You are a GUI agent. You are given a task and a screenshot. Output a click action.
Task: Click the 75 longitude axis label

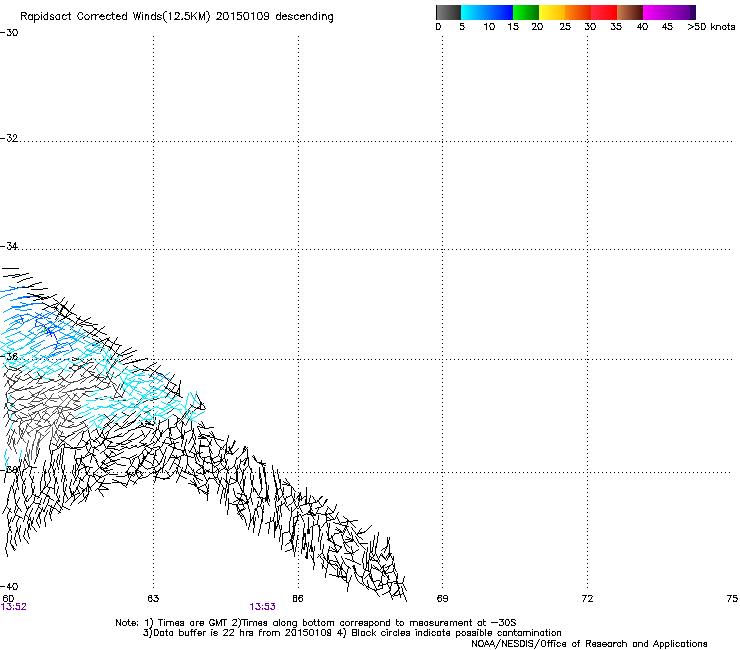pyautogui.click(x=732, y=599)
